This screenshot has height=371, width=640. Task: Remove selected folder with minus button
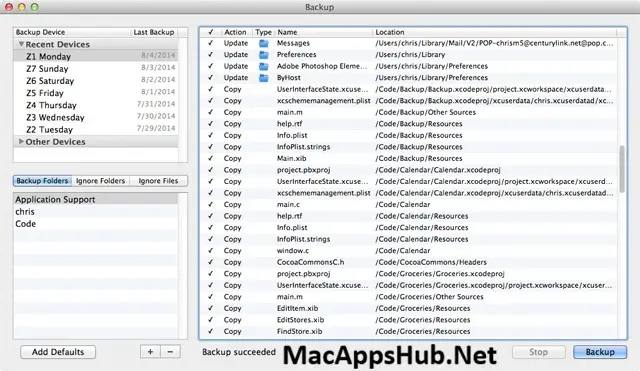tap(171, 352)
